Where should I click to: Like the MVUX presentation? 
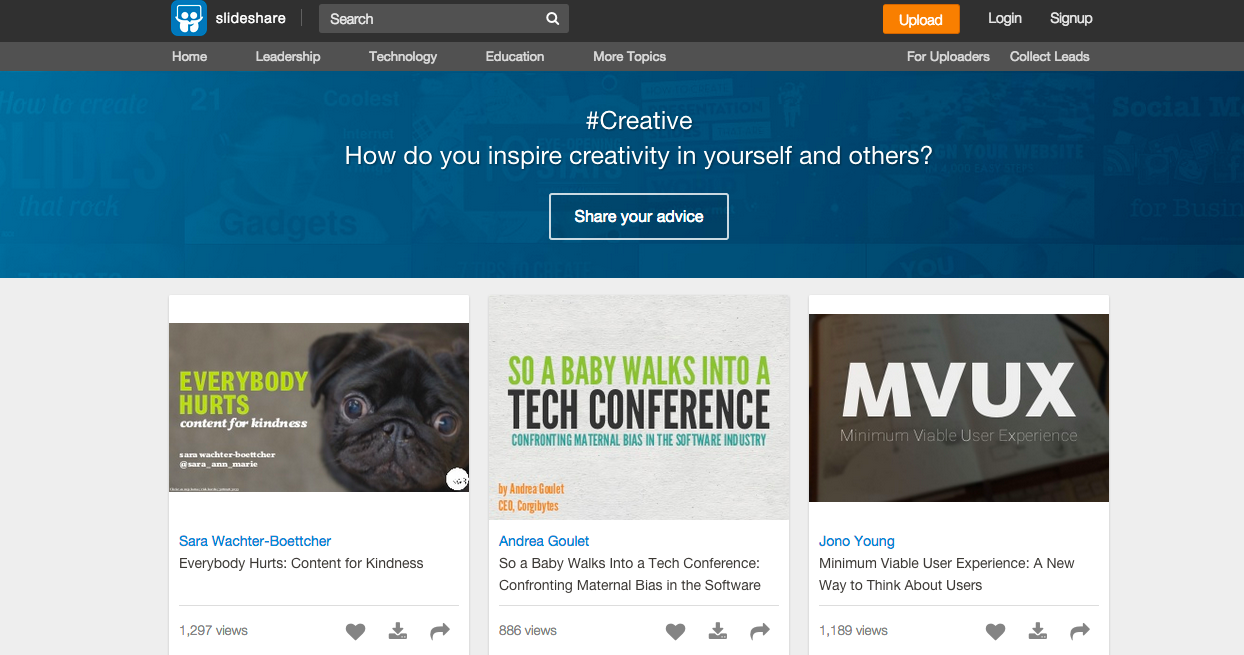[995, 631]
